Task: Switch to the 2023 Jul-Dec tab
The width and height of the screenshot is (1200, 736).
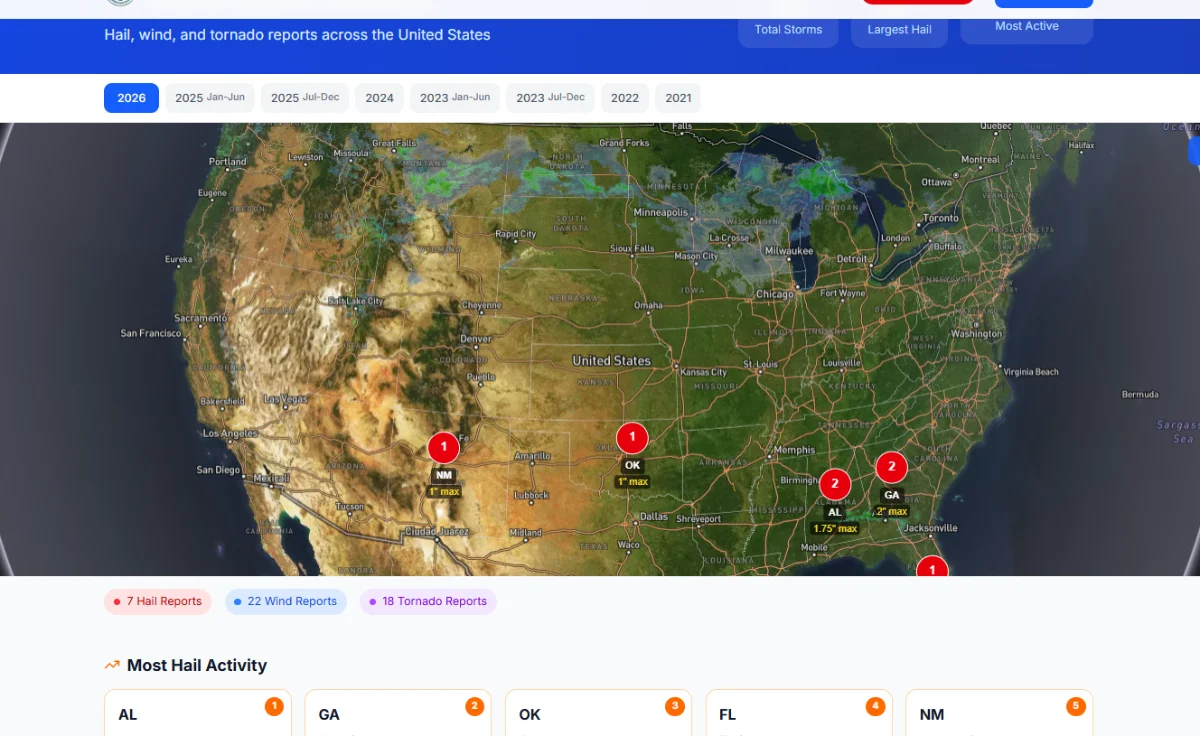Action: (549, 98)
